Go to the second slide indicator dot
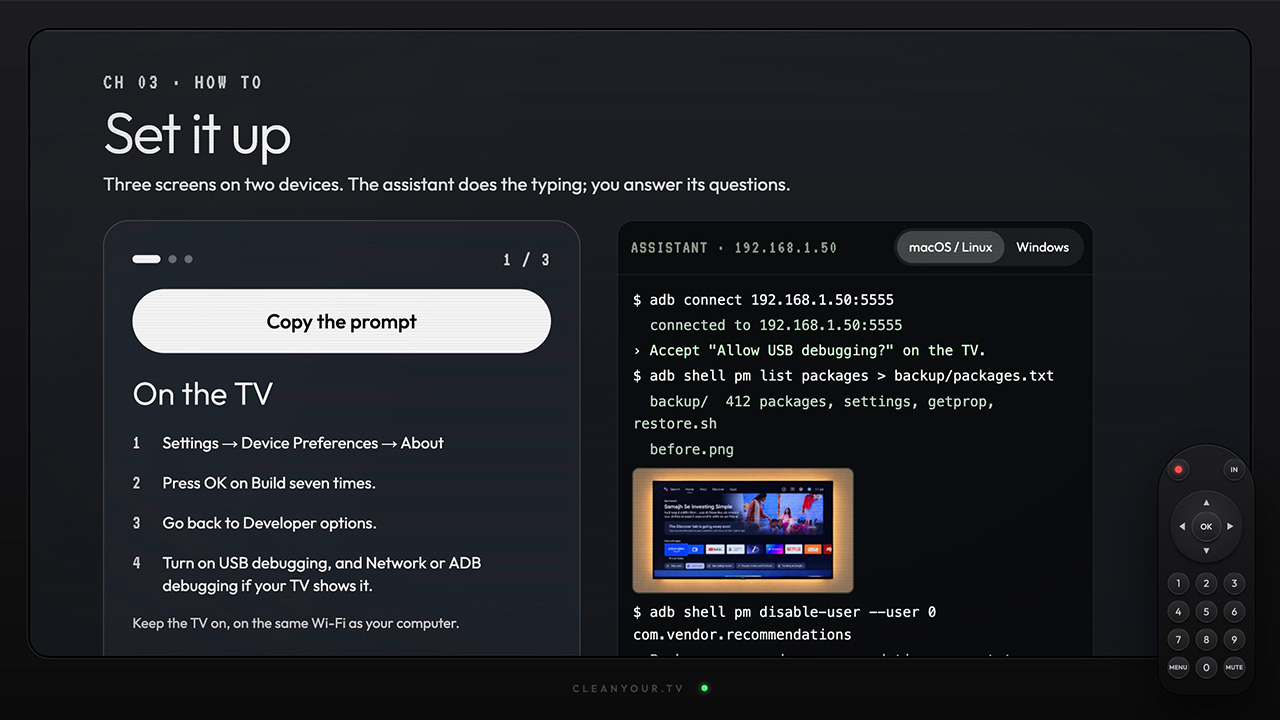Image resolution: width=1280 pixels, height=720 pixels. pyautogui.click(x=172, y=259)
